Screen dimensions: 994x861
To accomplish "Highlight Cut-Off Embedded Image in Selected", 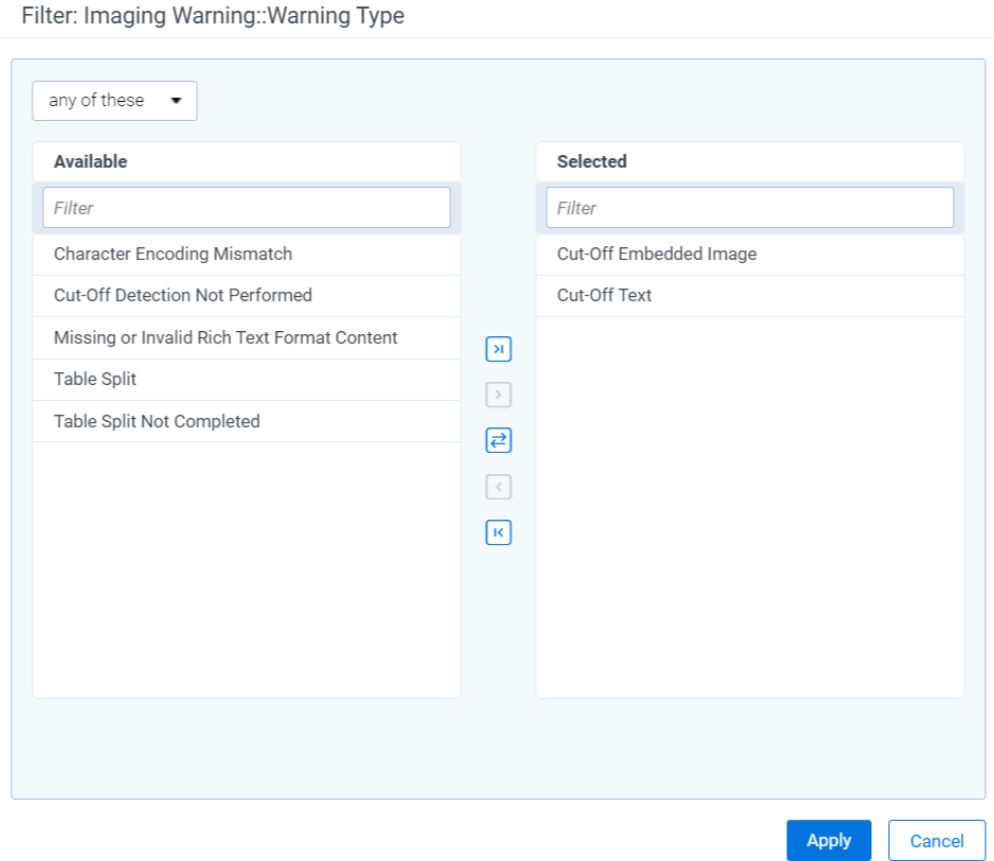I will (750, 254).
